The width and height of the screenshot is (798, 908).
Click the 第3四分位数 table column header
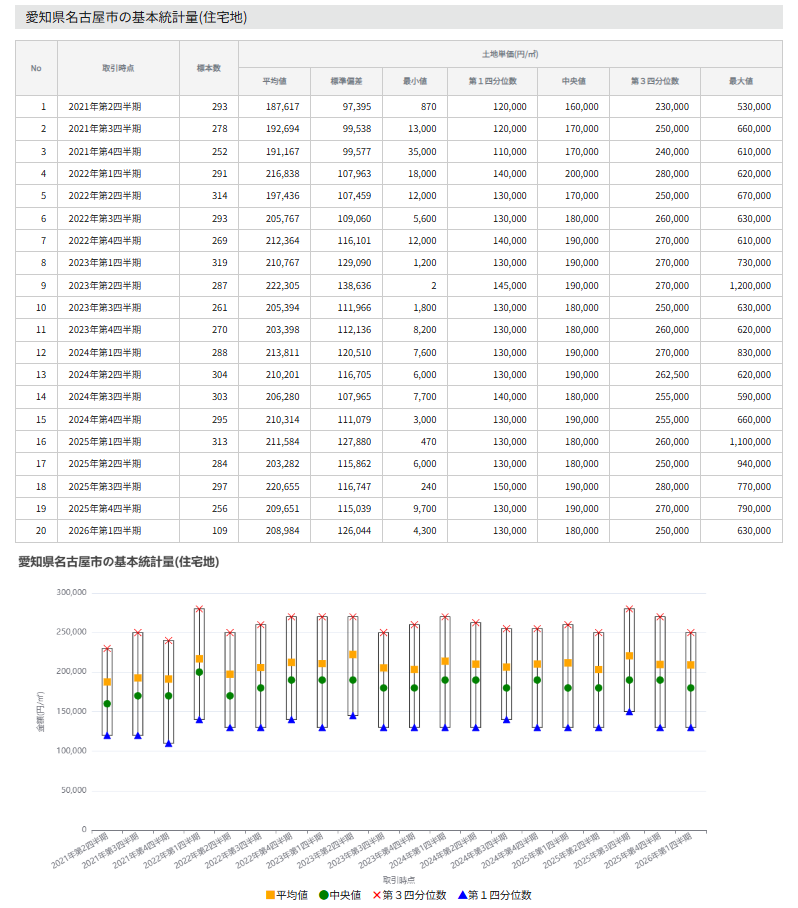(x=655, y=82)
